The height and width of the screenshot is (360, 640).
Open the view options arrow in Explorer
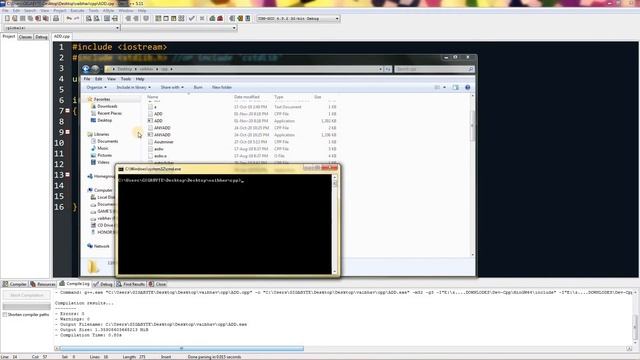tap(444, 87)
